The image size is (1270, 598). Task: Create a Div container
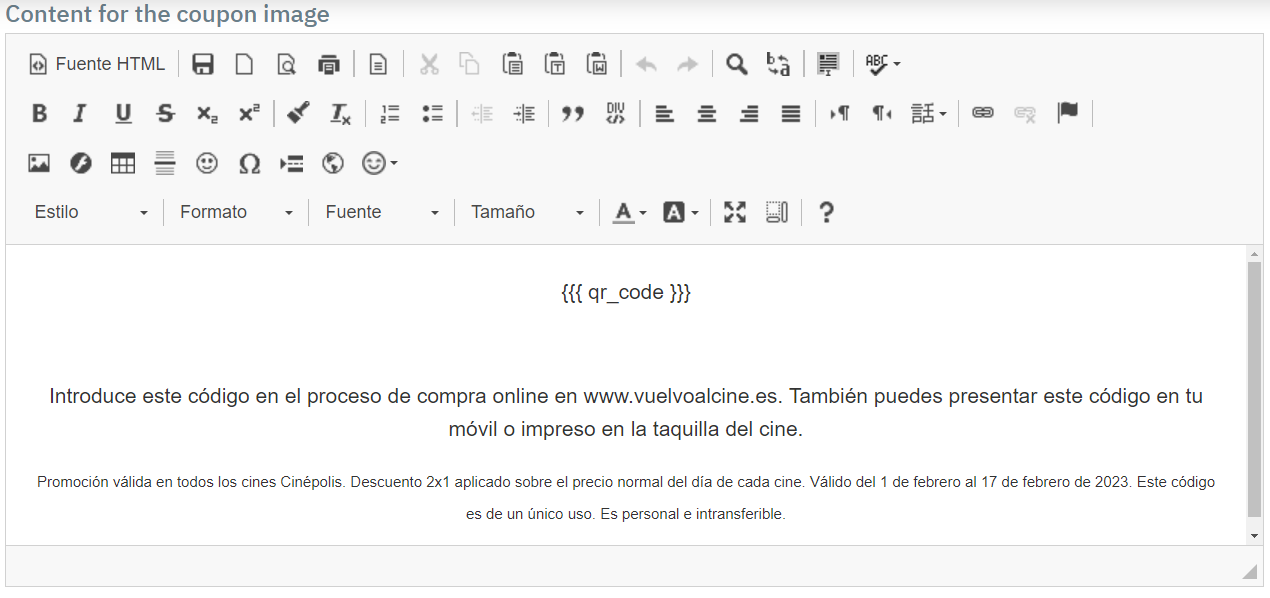click(615, 113)
